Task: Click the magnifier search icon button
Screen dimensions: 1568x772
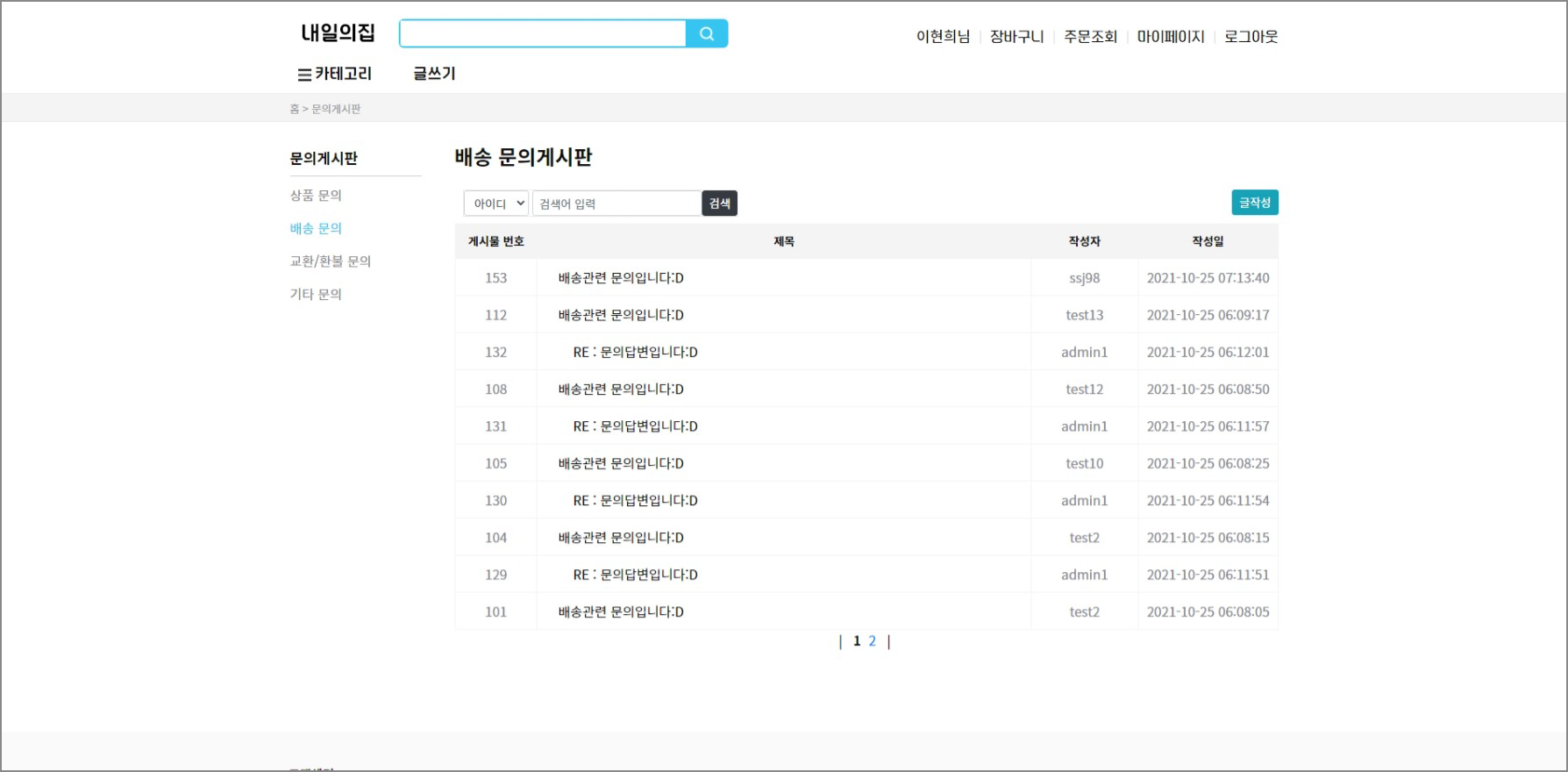Action: [707, 34]
